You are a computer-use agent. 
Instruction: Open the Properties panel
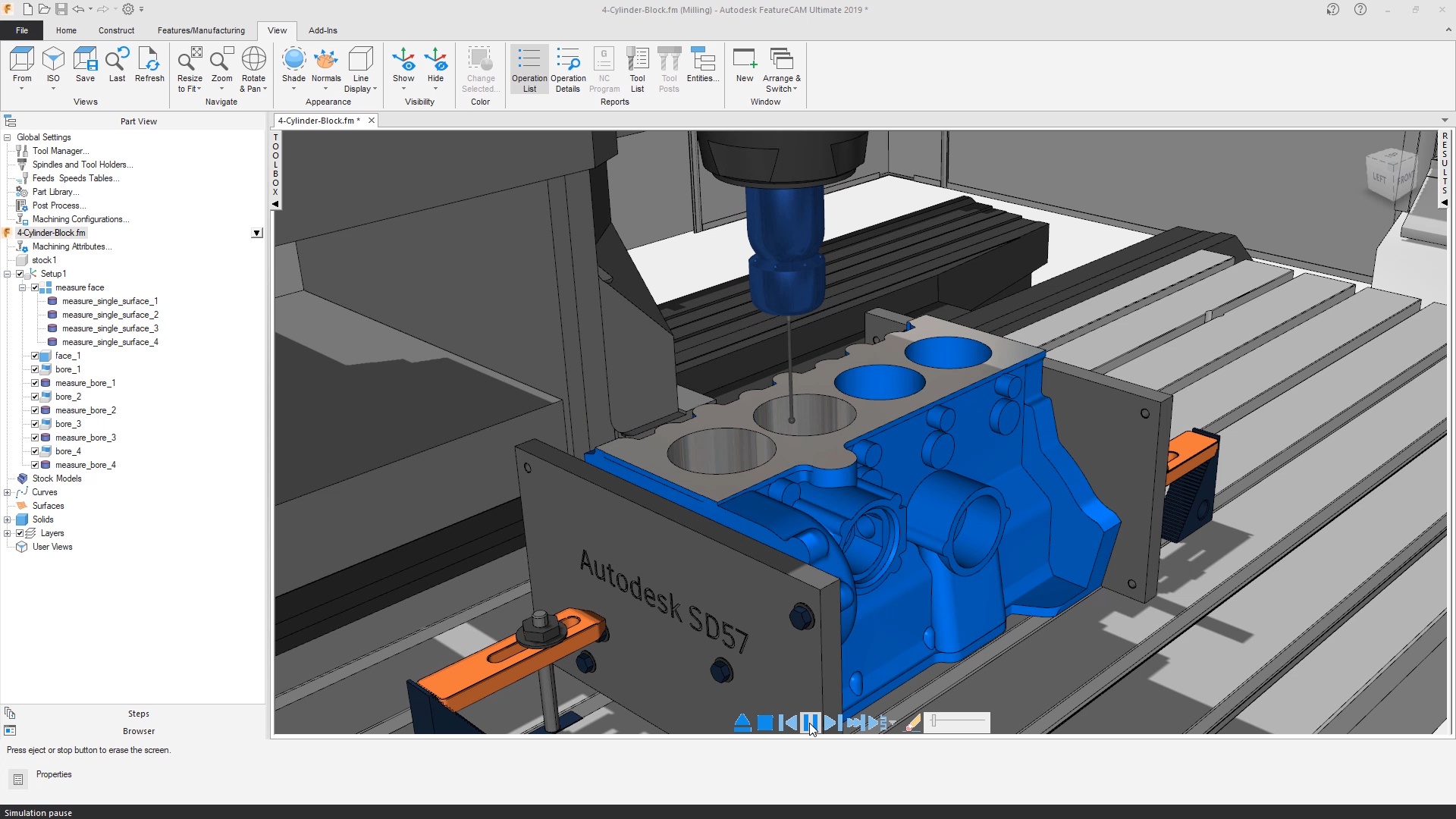click(x=54, y=774)
